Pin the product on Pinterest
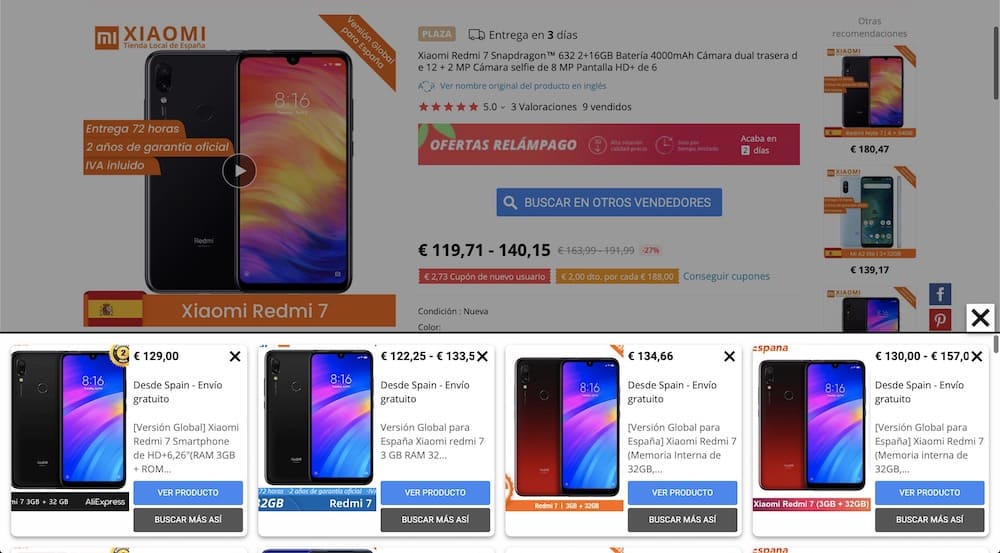 (940, 320)
